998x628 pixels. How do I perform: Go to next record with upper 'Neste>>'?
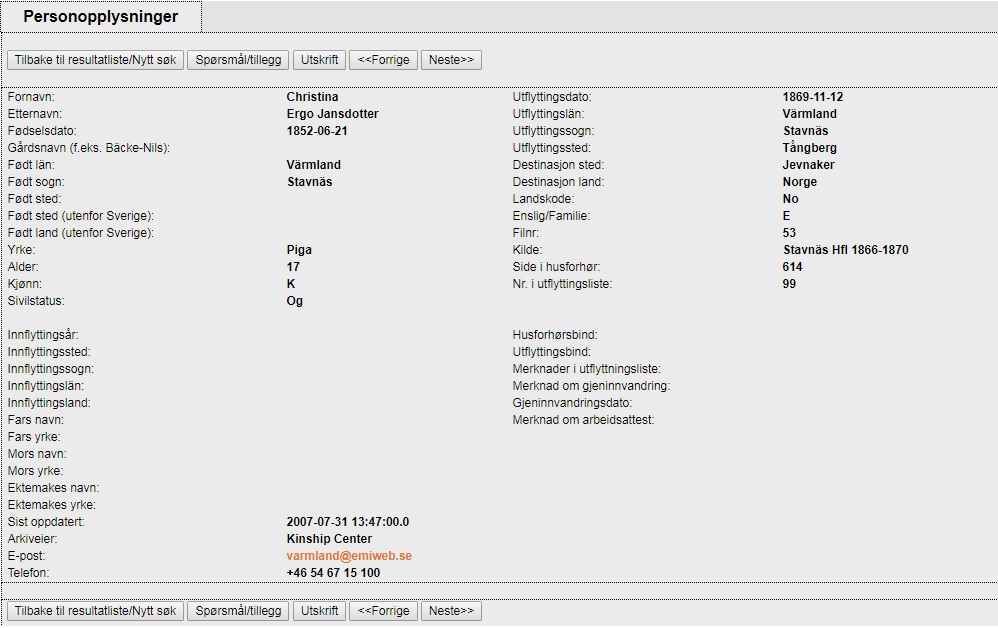[x=451, y=60]
